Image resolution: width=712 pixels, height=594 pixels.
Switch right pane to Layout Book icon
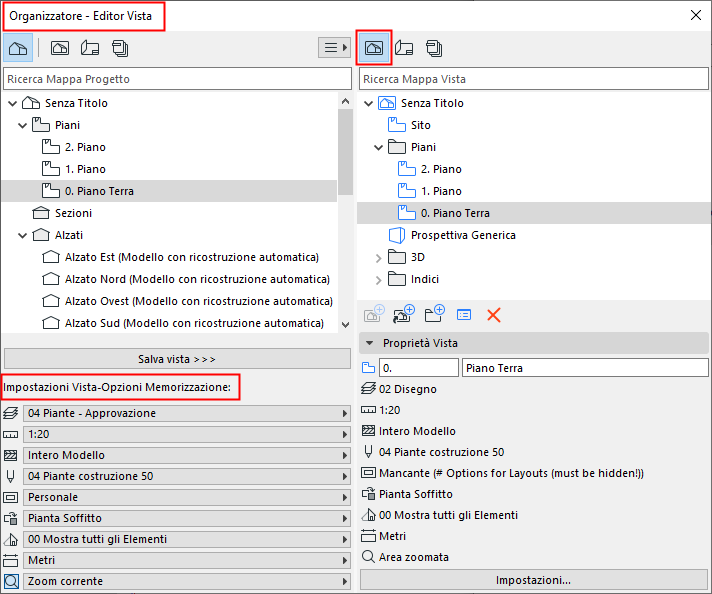click(x=404, y=48)
